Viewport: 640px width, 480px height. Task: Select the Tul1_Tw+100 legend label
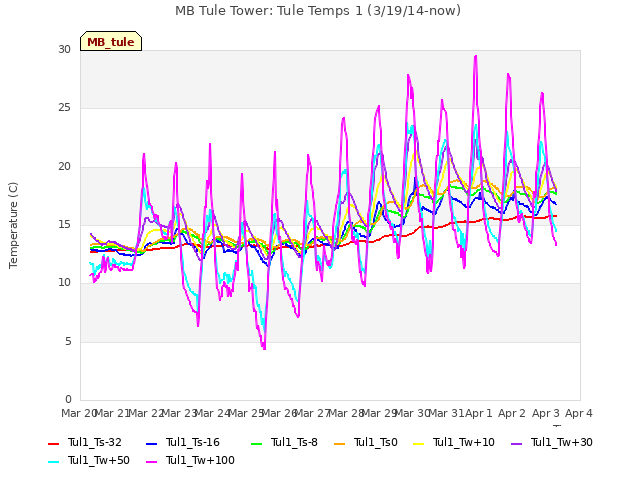pos(200,460)
